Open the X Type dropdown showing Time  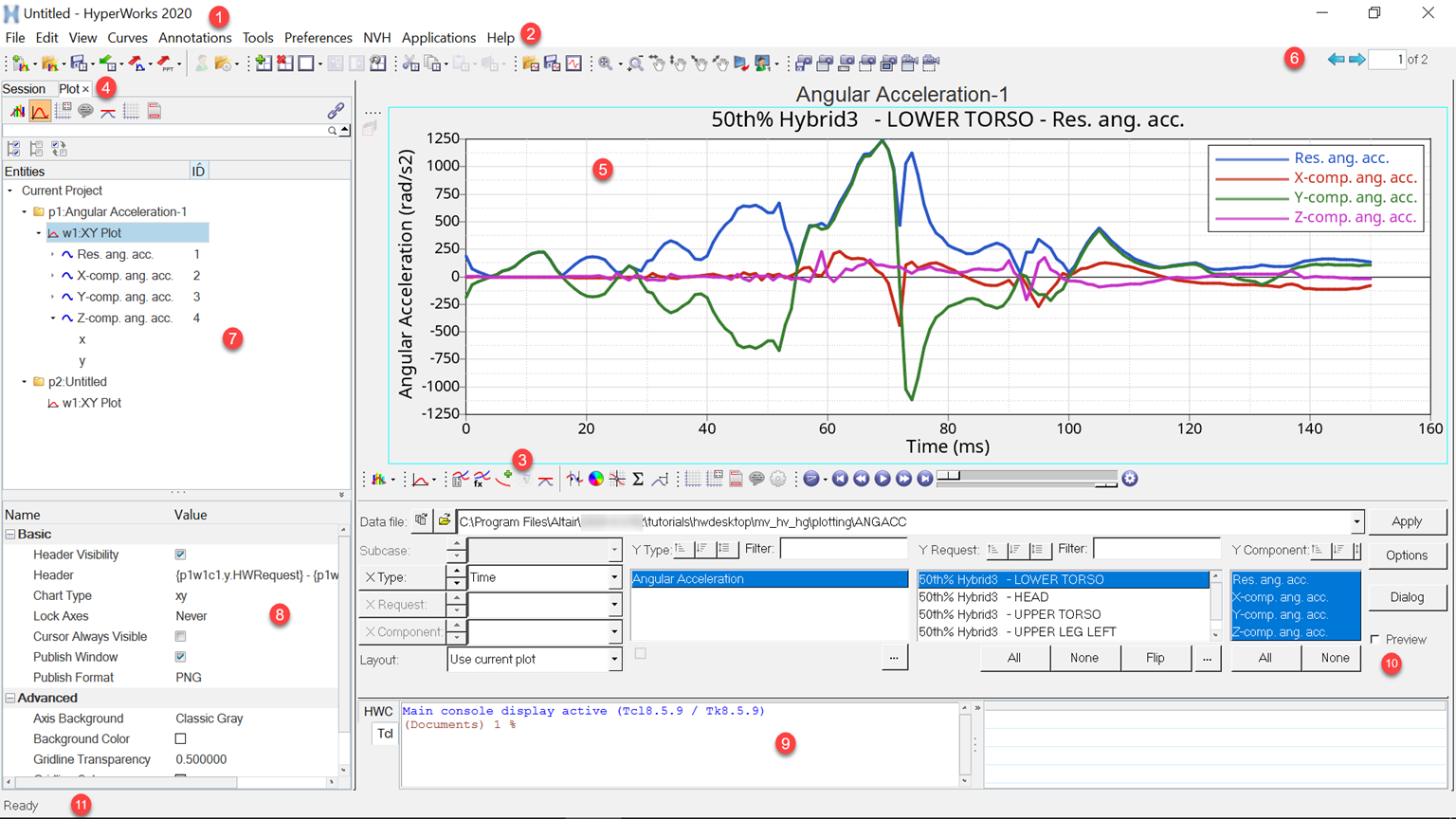[613, 577]
